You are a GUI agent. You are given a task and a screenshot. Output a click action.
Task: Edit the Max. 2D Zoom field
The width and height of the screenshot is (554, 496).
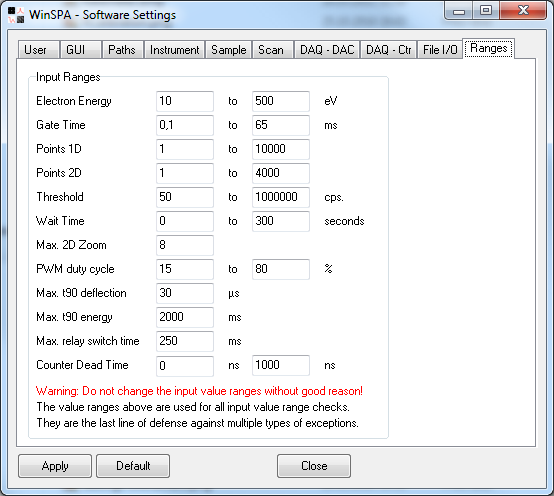(185, 245)
